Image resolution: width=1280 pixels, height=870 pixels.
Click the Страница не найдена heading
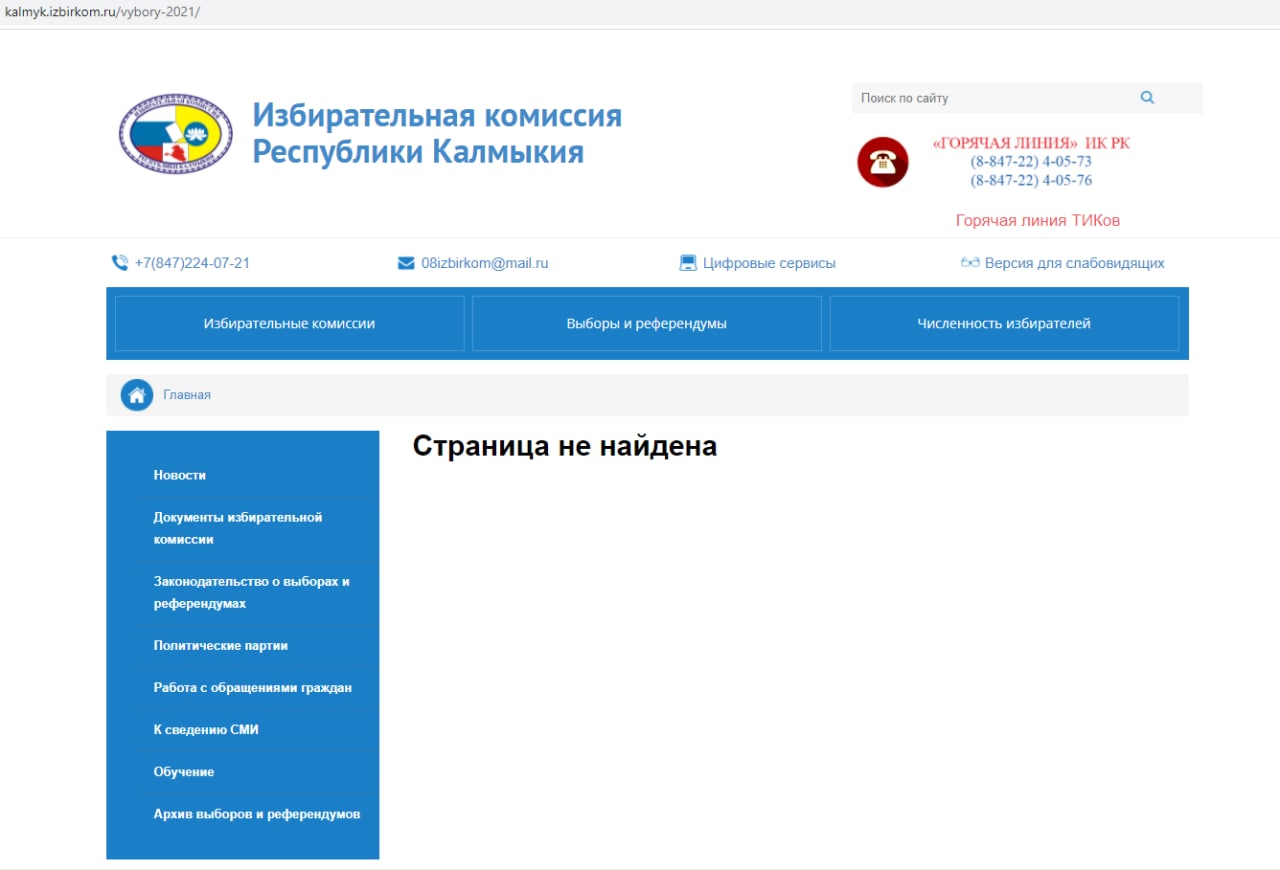coord(565,446)
